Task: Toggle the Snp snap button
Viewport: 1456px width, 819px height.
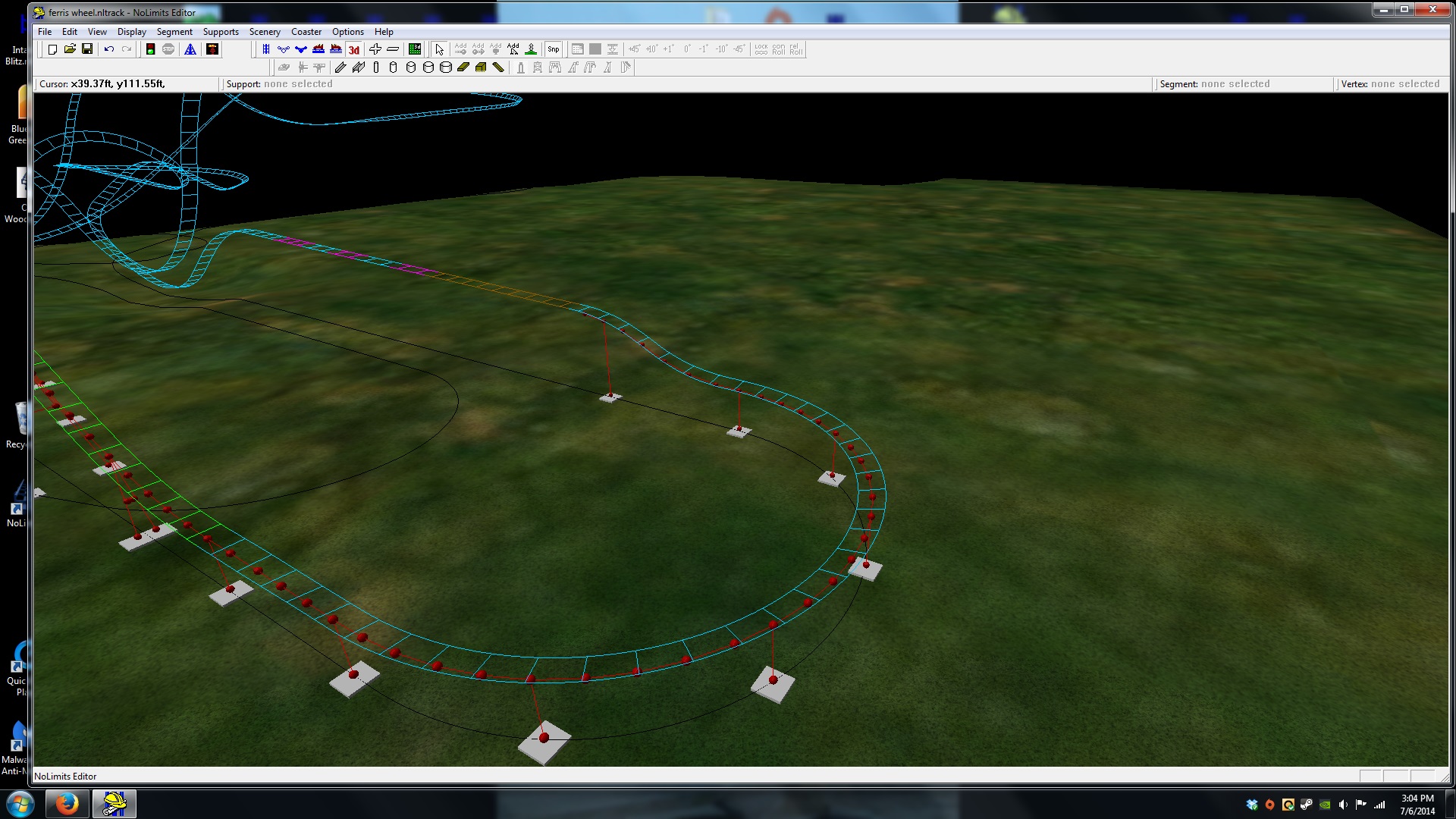Action: pyautogui.click(x=554, y=49)
